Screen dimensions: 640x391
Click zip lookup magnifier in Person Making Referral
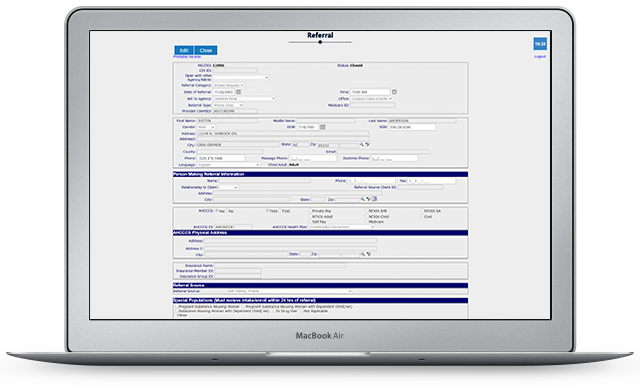[362, 199]
